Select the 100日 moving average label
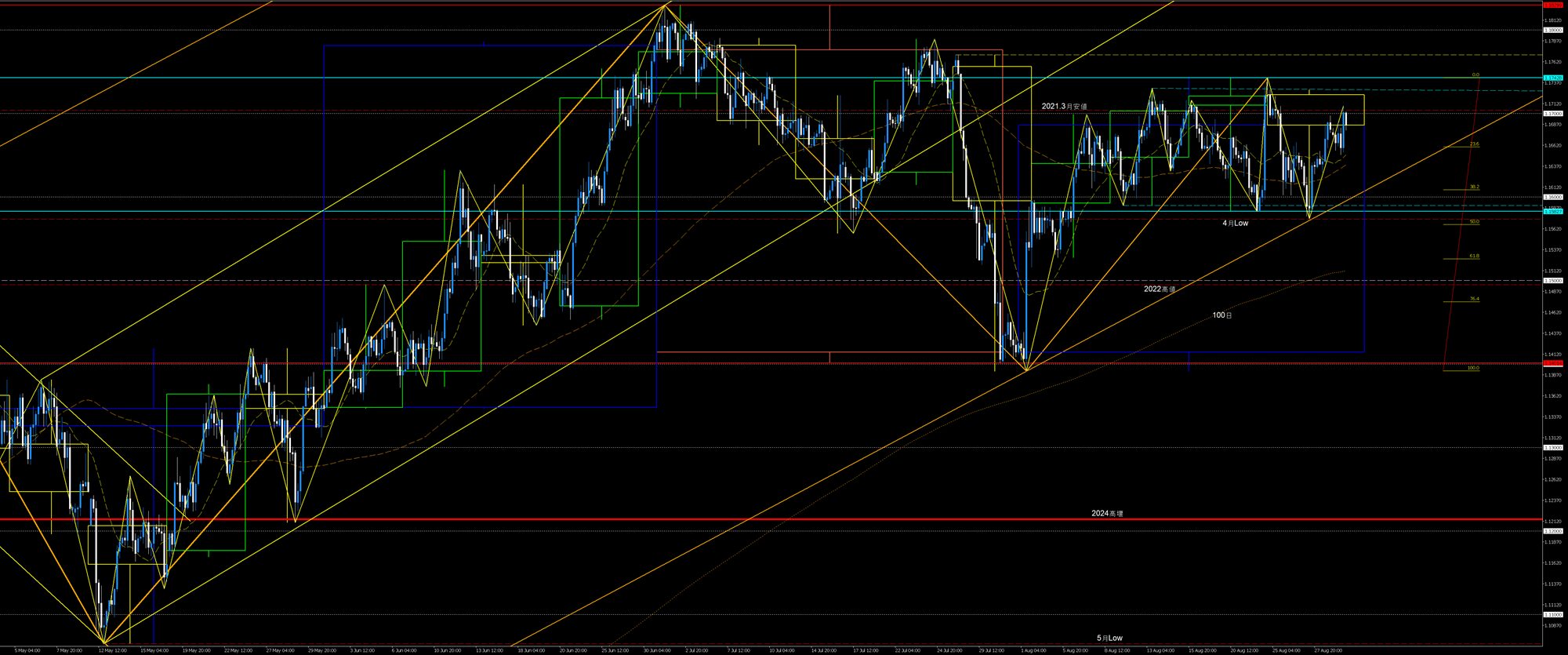1568x655 pixels. (1221, 315)
